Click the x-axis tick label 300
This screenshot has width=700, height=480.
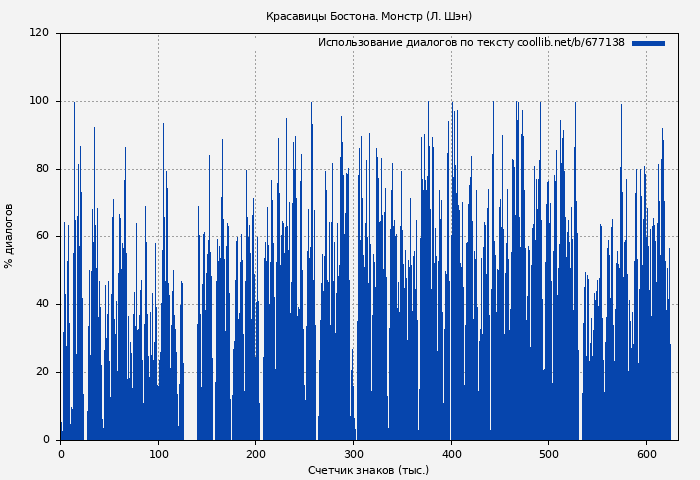pos(353,454)
